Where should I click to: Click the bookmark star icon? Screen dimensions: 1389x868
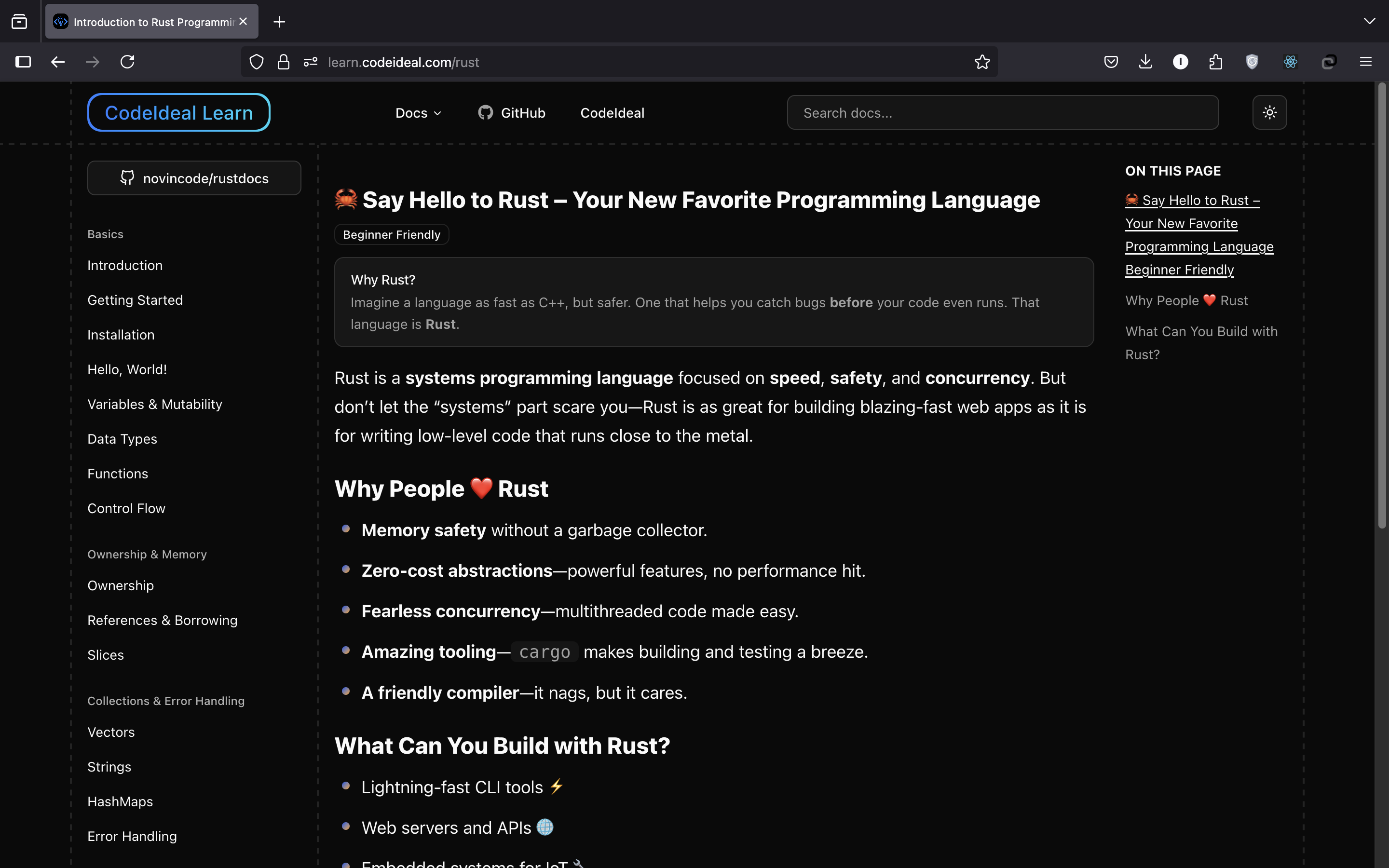[981, 62]
